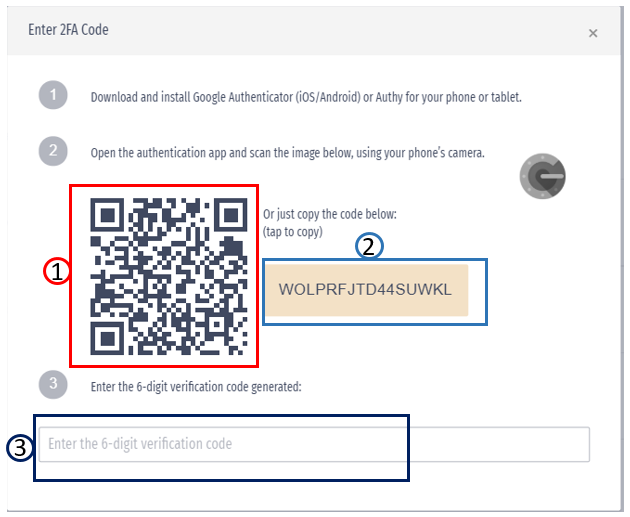Click the gray step 3 number badge
Screen dimensions: 630x517
click(53, 385)
